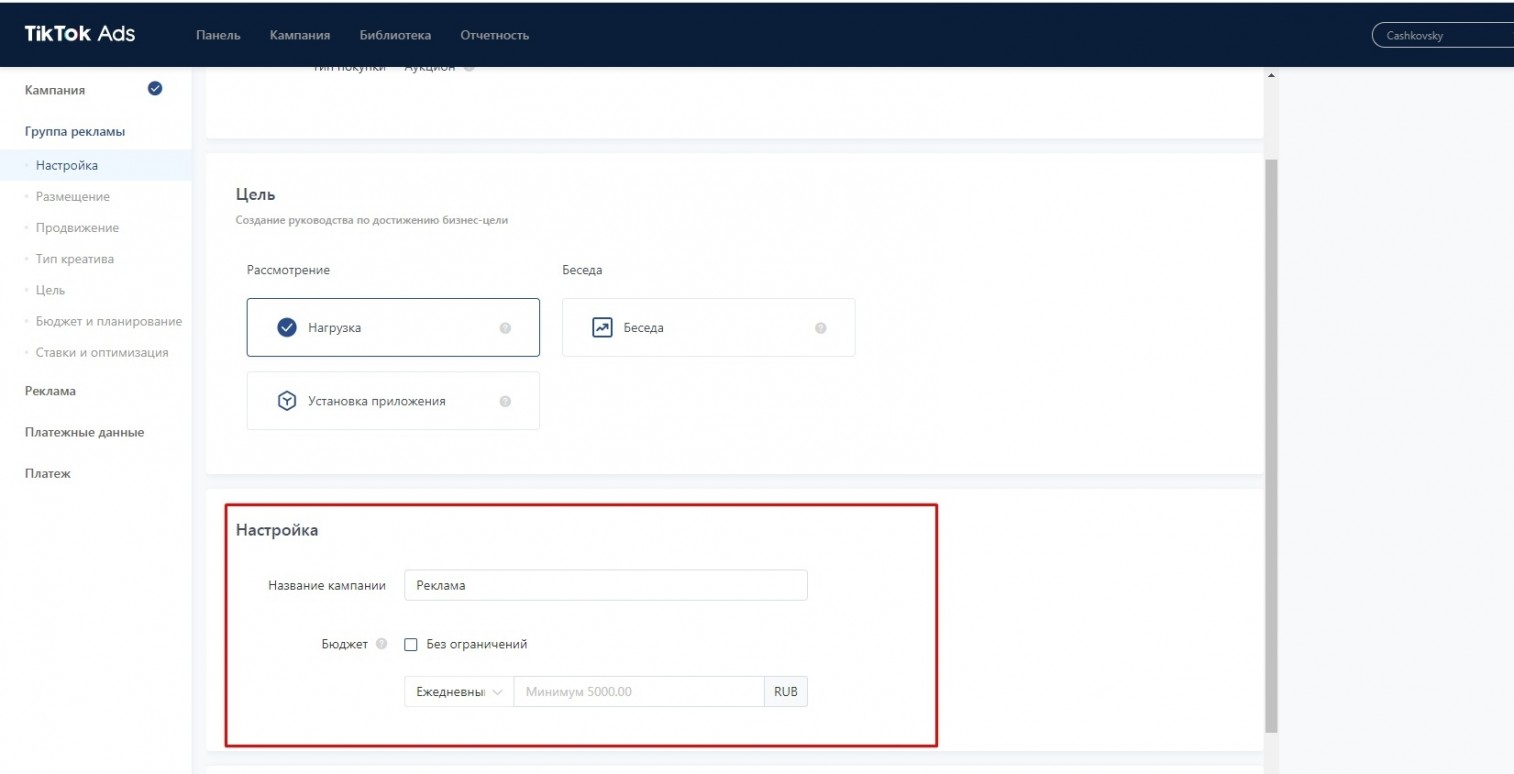Select the Нагрузка goal card
Viewport: 1514px width, 774px height.
click(393, 327)
